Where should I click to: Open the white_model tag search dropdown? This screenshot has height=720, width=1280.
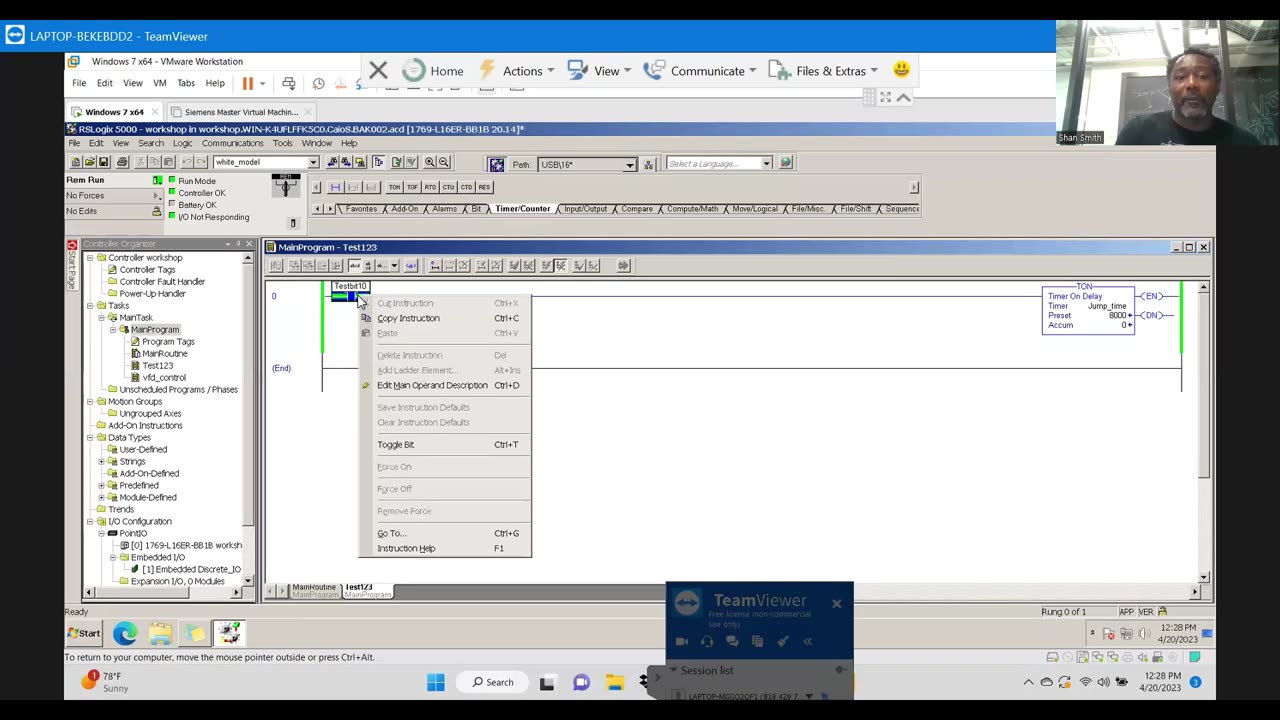pyautogui.click(x=313, y=162)
